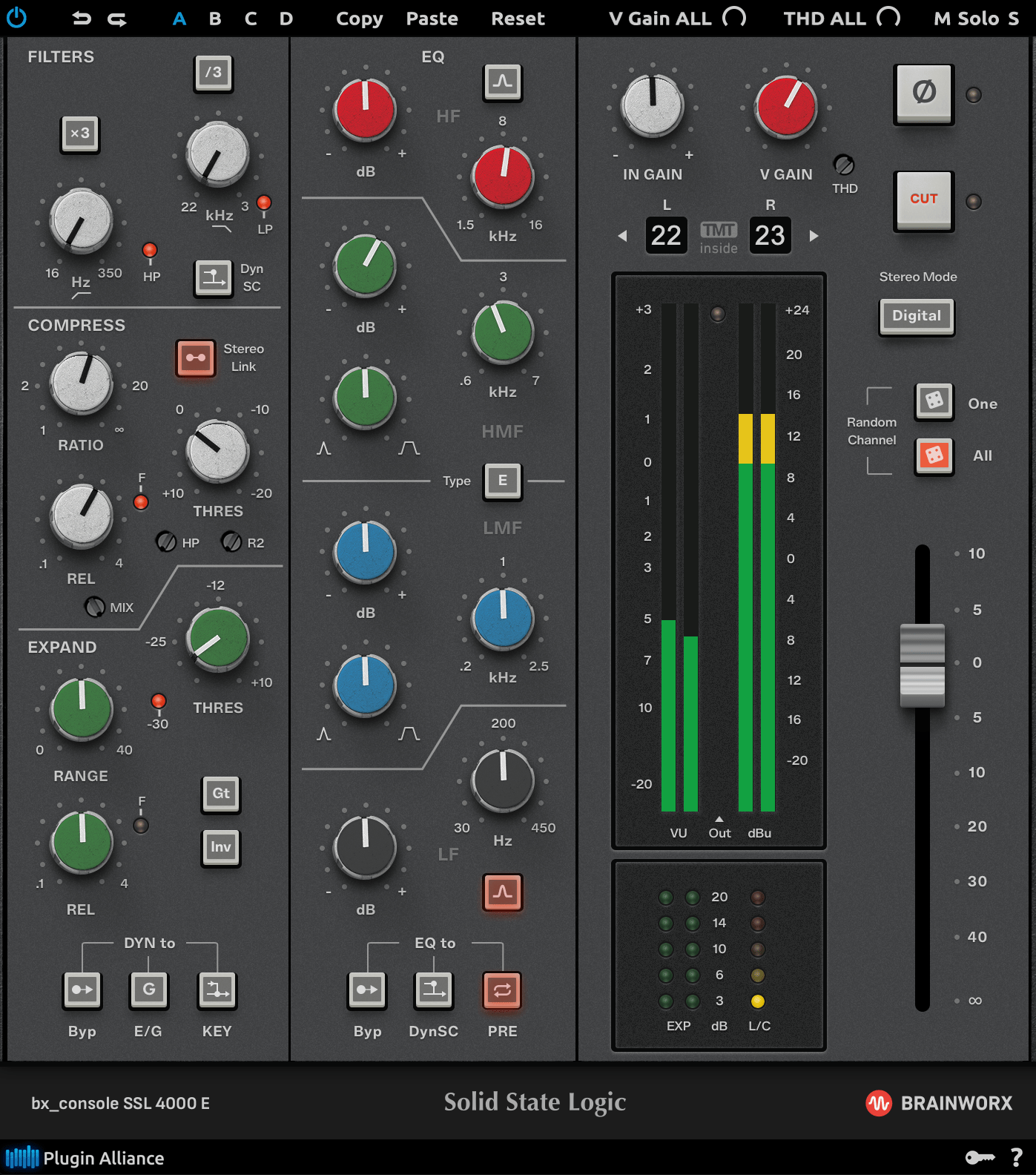The height and width of the screenshot is (1175, 1036).
Task: Click the redo arrow icon
Action: 117,19
